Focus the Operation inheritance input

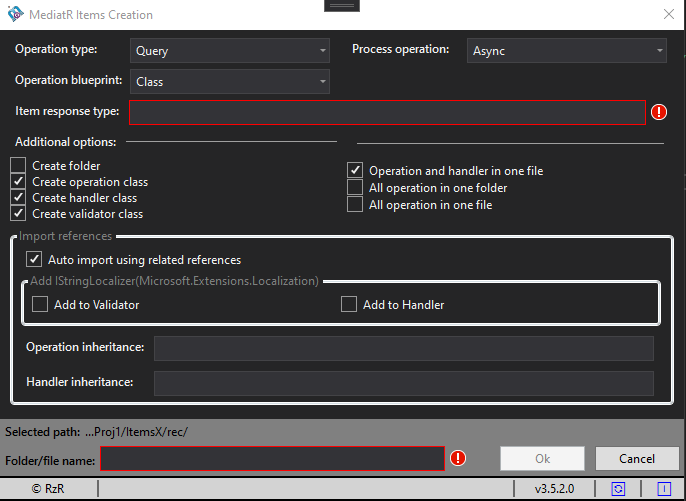pos(404,348)
